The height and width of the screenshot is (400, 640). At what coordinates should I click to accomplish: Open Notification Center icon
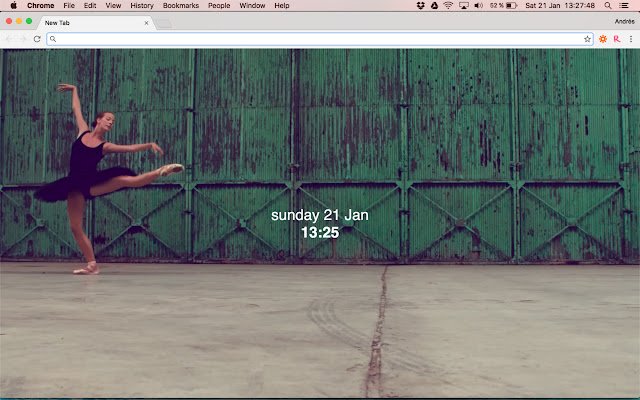tap(624, 5)
